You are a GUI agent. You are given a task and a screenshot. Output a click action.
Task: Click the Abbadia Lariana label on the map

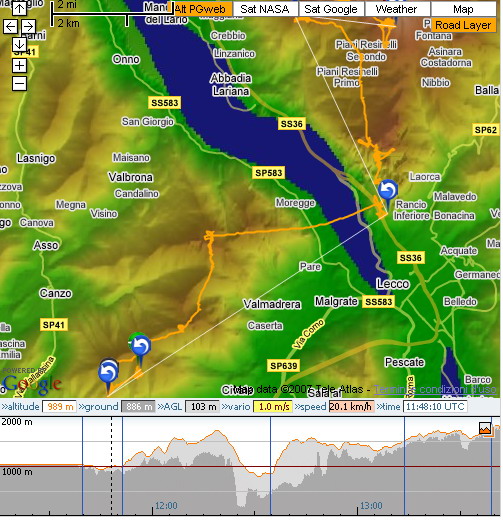pos(231,84)
